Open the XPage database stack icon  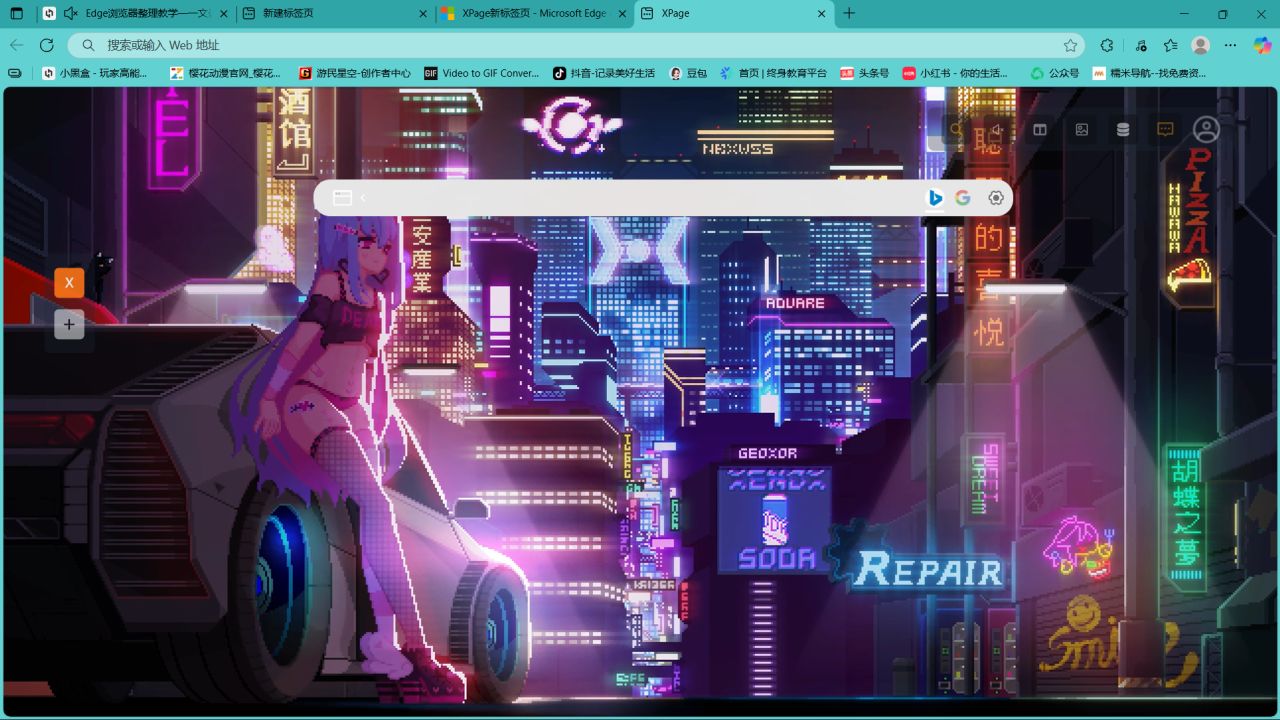point(1123,129)
